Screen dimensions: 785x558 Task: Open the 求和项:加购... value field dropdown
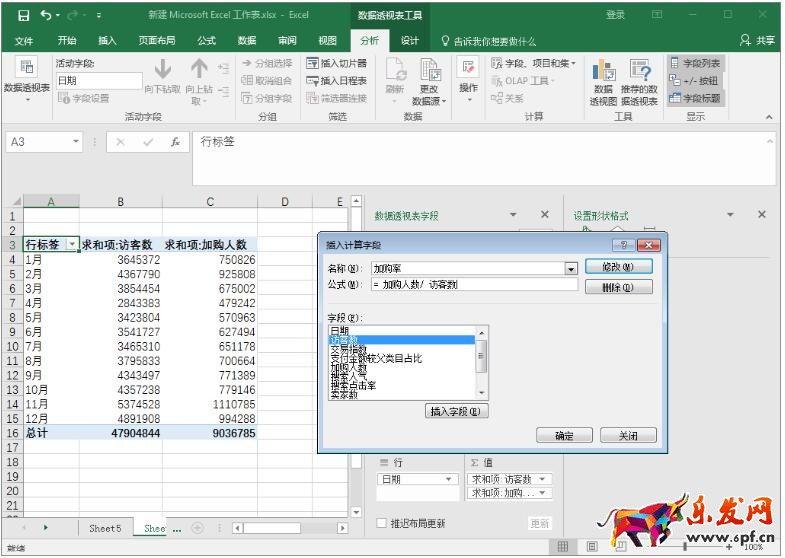tap(543, 493)
